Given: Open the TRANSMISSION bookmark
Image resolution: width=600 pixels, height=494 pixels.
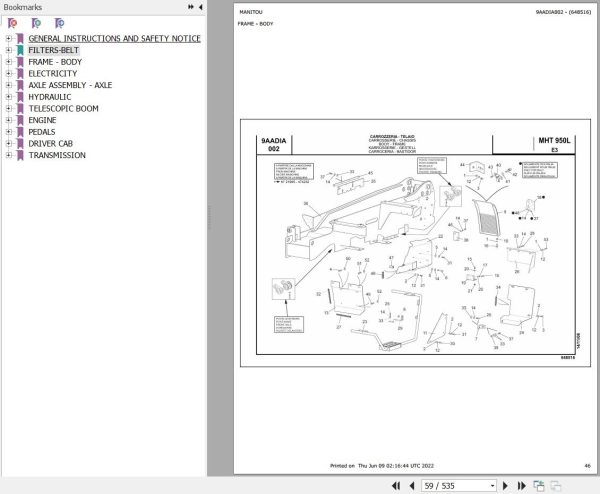Looking at the screenshot, I should [x=57, y=155].
